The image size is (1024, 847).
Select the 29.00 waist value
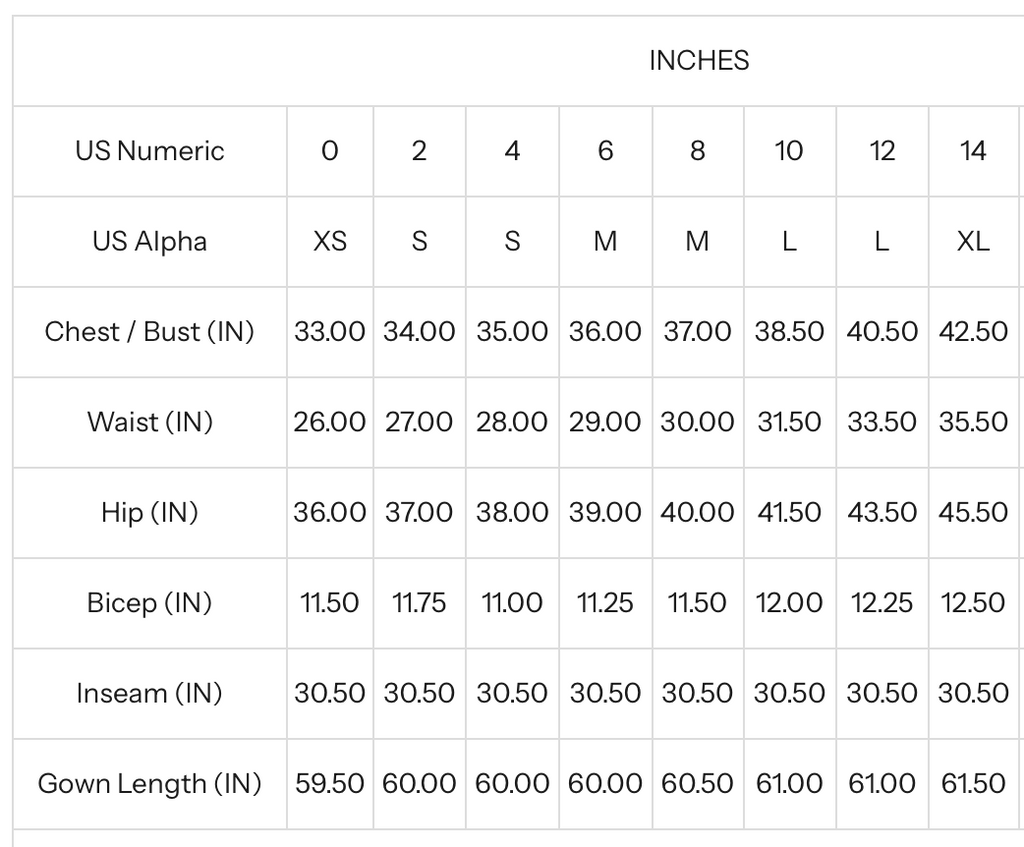click(x=605, y=422)
